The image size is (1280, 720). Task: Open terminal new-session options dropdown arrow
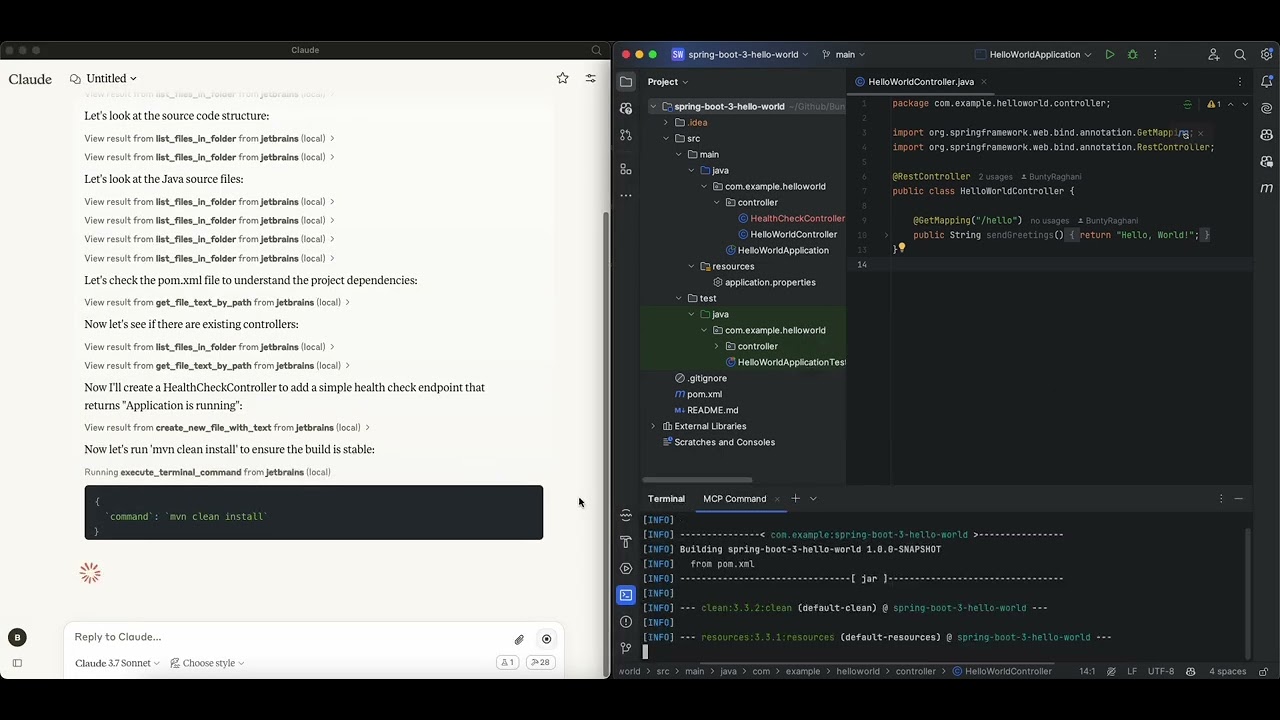tap(813, 499)
